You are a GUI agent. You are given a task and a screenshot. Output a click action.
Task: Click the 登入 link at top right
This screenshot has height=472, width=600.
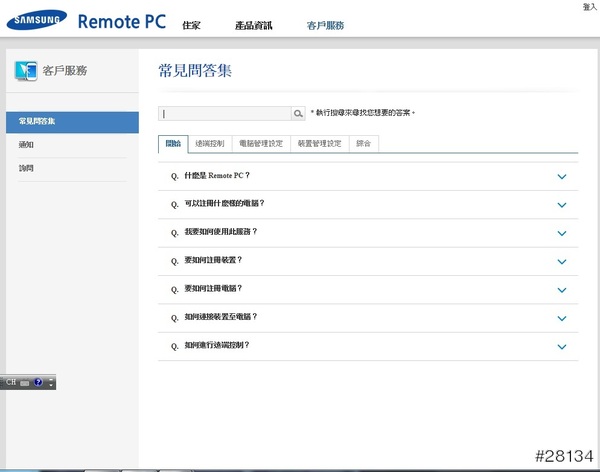(589, 6)
